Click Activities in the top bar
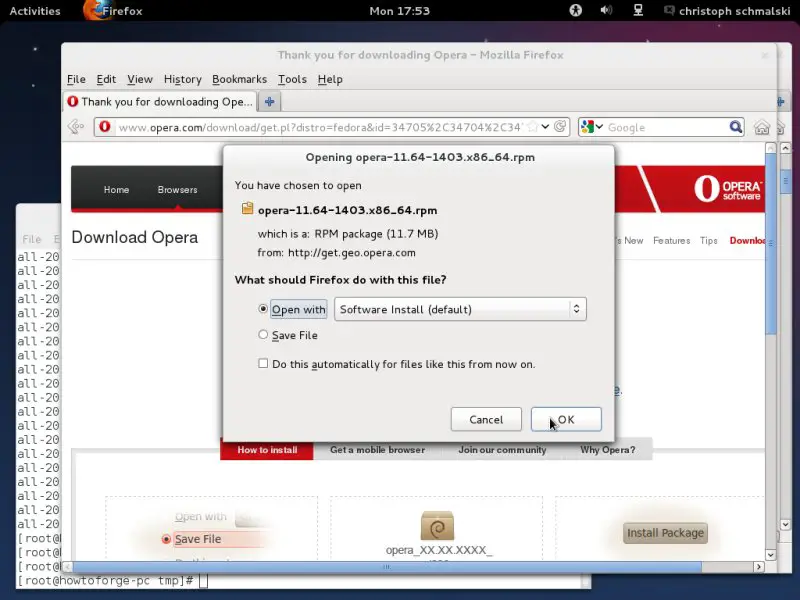The height and width of the screenshot is (600, 800). coord(35,11)
